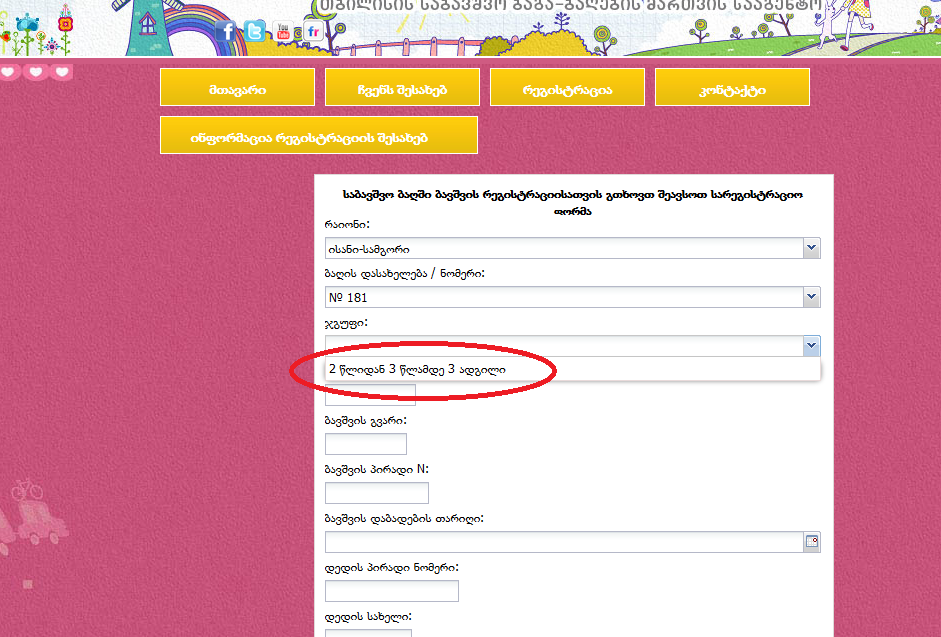Click the რაიონი: label text
941x637 pixels.
pos(347,225)
